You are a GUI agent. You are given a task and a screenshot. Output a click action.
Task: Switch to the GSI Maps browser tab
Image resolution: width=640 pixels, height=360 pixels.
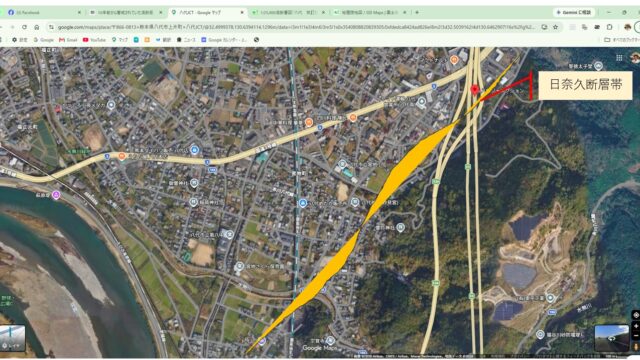tap(369, 13)
